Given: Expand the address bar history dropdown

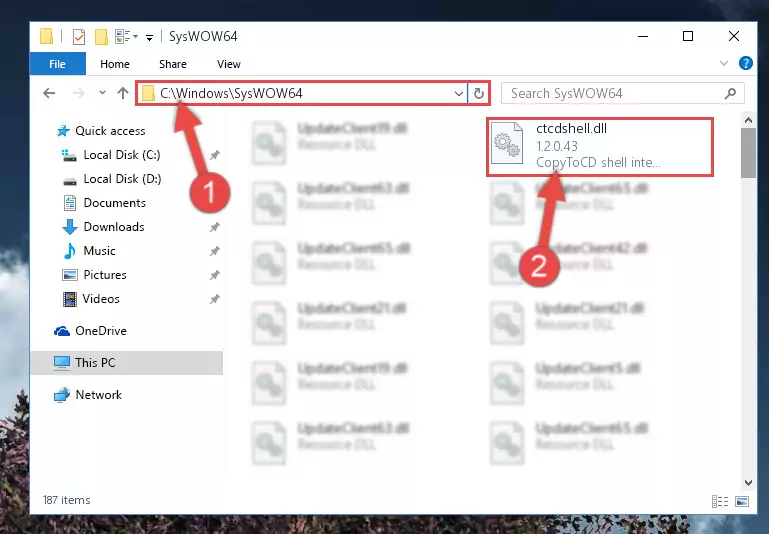Looking at the screenshot, I should [x=459, y=93].
